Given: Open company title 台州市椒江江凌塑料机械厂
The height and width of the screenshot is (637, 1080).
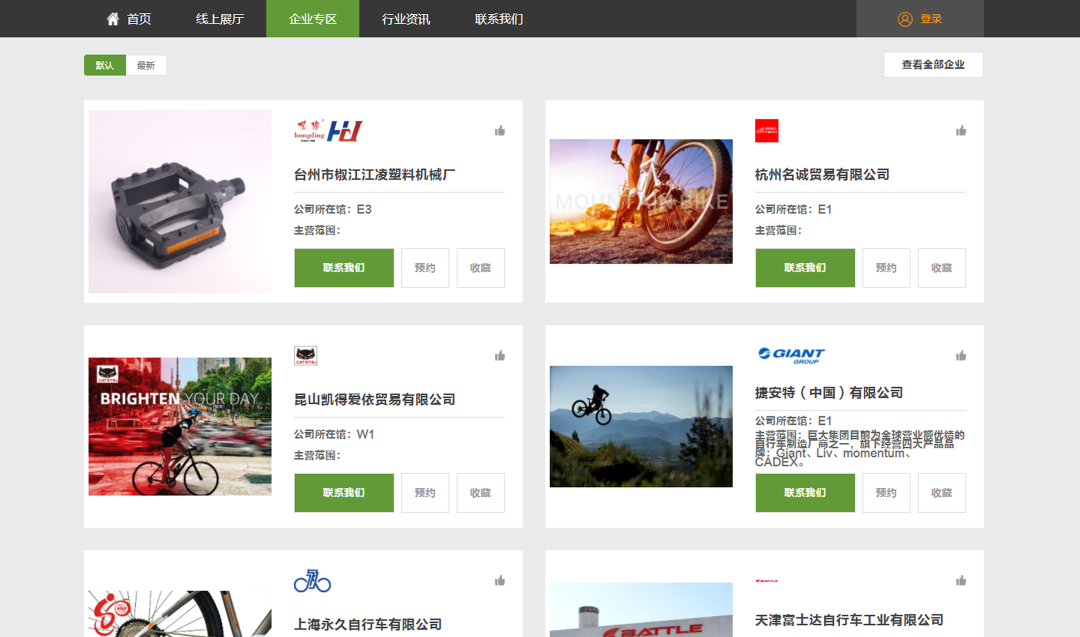Looking at the screenshot, I should tap(375, 175).
